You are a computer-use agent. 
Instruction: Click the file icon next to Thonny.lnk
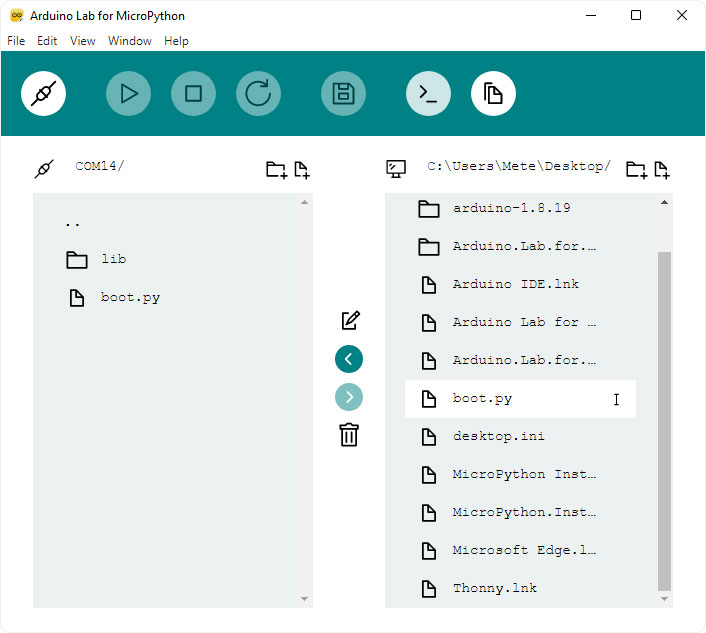pos(429,588)
